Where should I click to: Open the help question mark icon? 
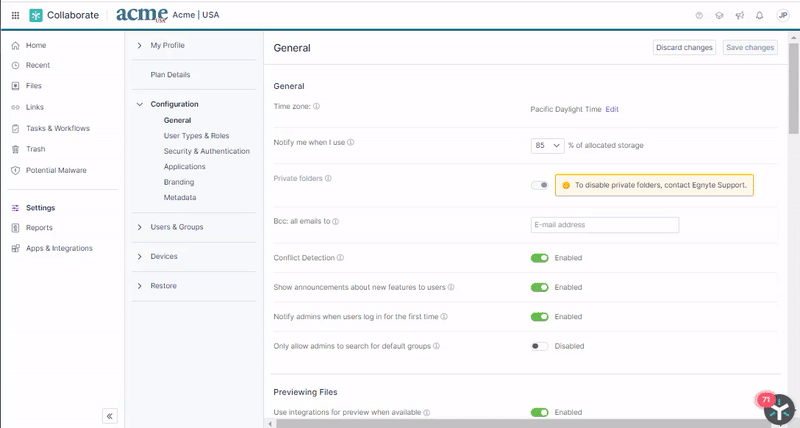pos(699,16)
